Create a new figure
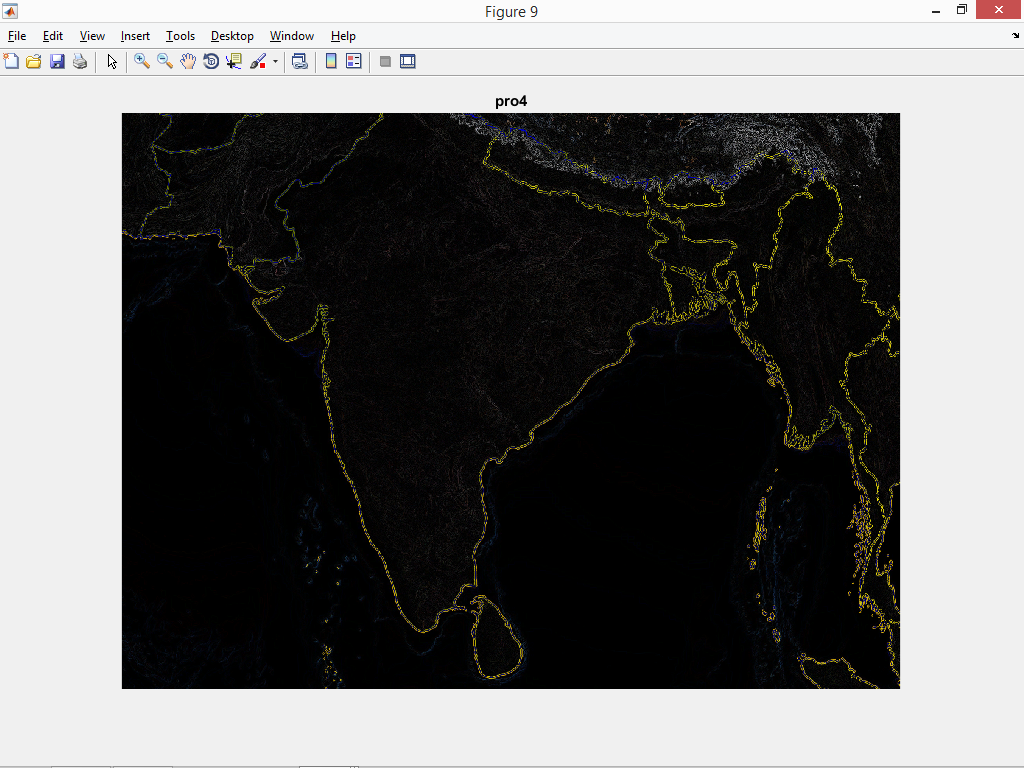The image size is (1024, 768). pyautogui.click(x=11, y=61)
